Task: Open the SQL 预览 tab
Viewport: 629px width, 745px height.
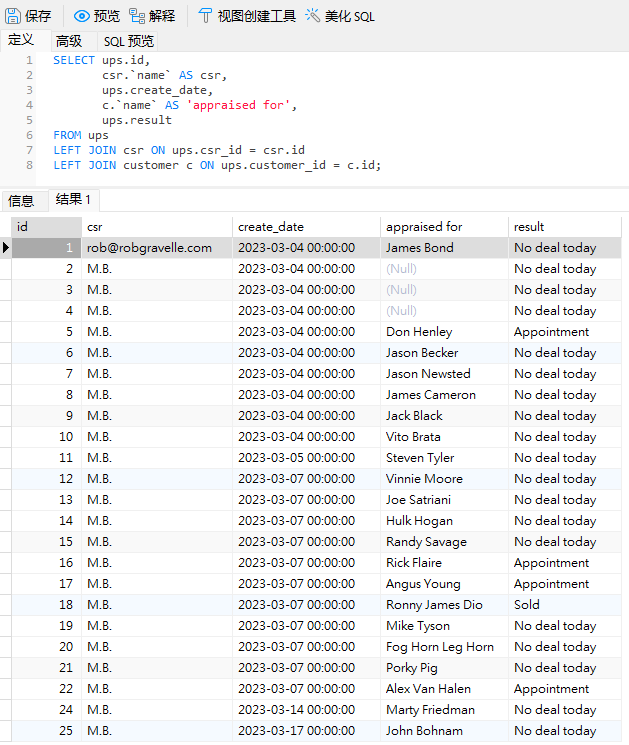Action: coord(128,41)
